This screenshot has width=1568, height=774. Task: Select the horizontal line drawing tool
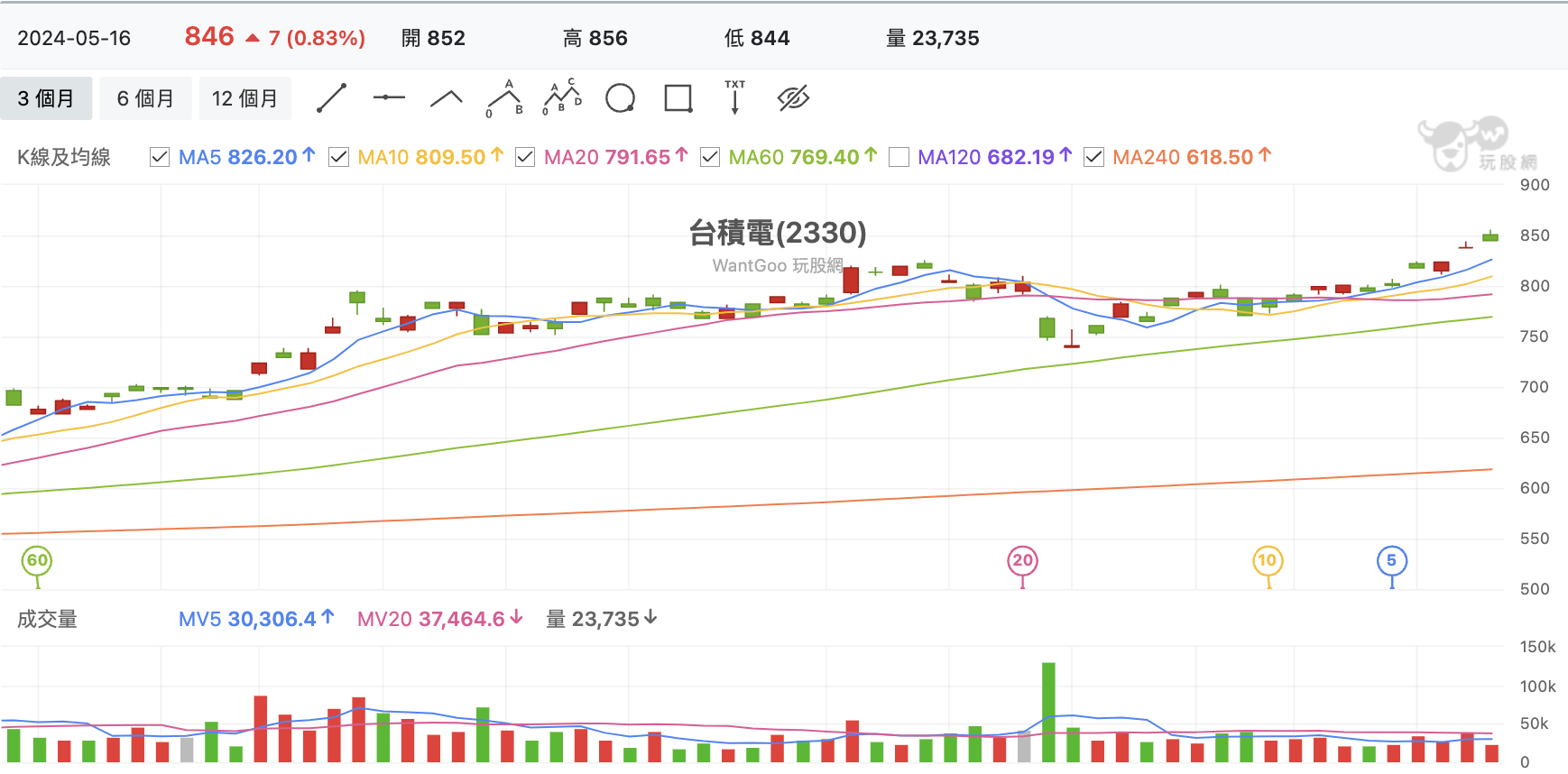(x=389, y=97)
